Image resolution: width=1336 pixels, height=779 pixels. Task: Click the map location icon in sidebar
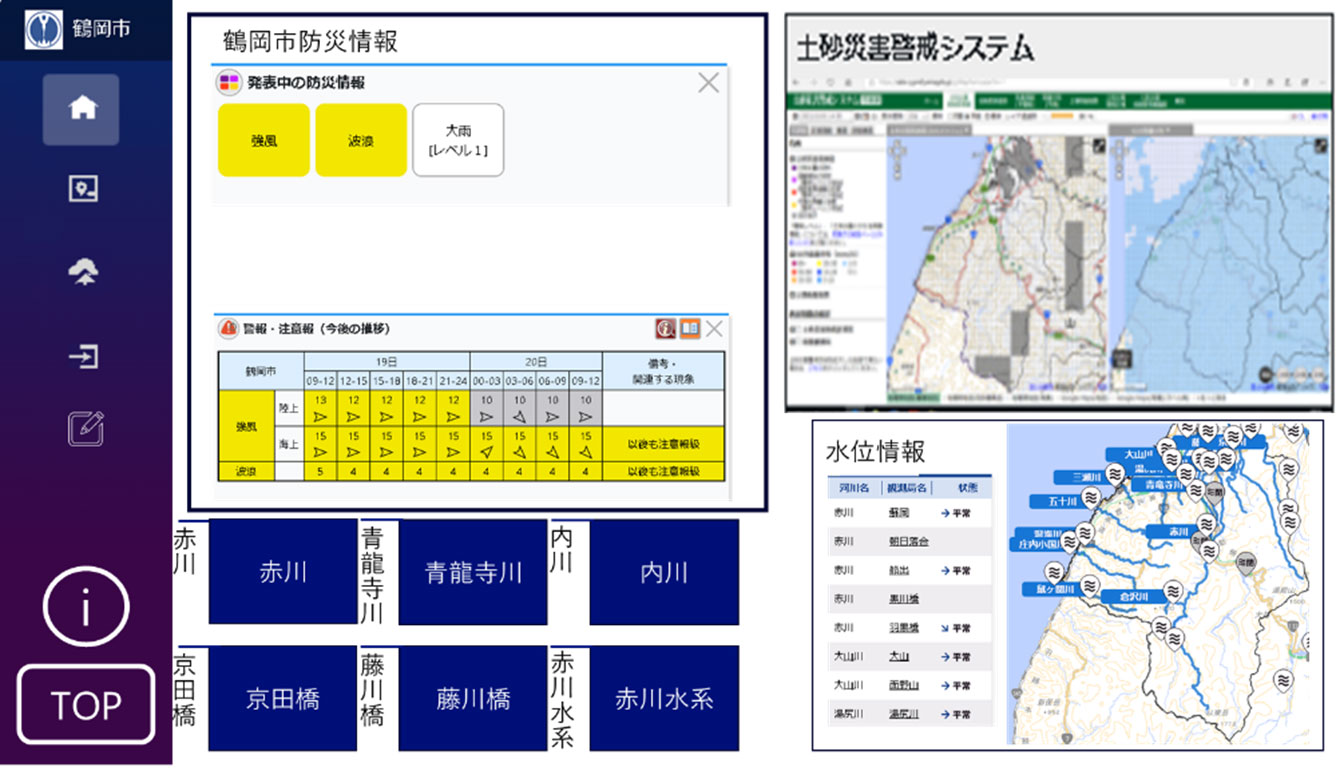(82, 190)
